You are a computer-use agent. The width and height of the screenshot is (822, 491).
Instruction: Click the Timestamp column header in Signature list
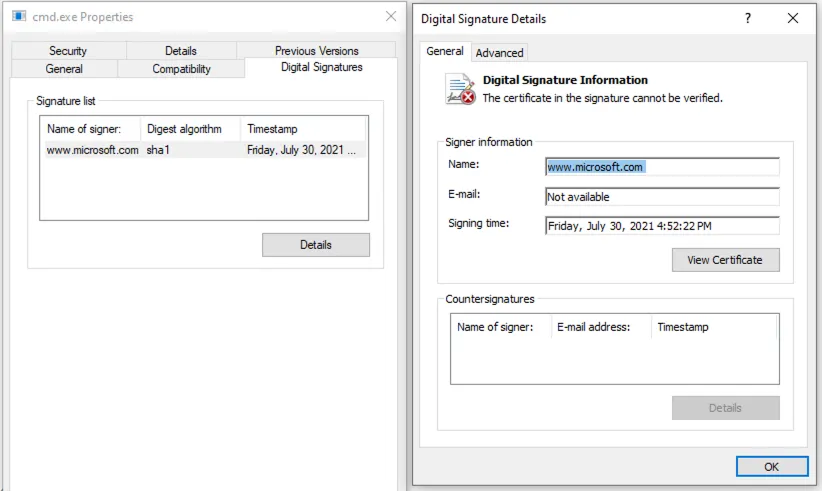point(303,129)
